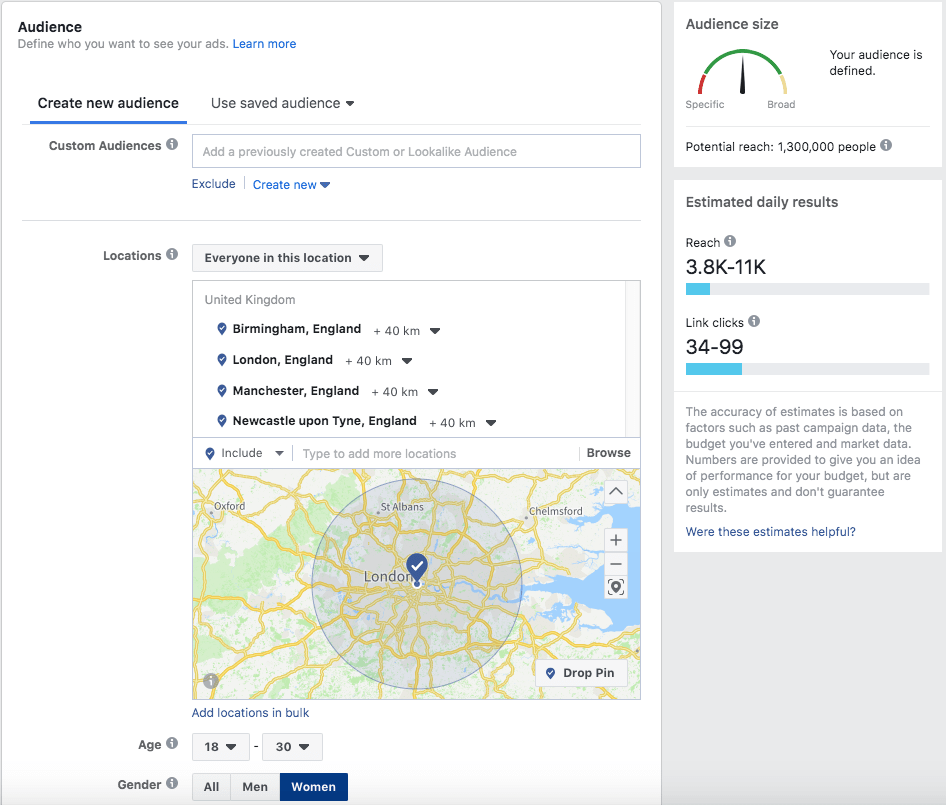This screenshot has width=946, height=805.
Task: Click Potential reach info icon
Action: pyautogui.click(x=886, y=145)
